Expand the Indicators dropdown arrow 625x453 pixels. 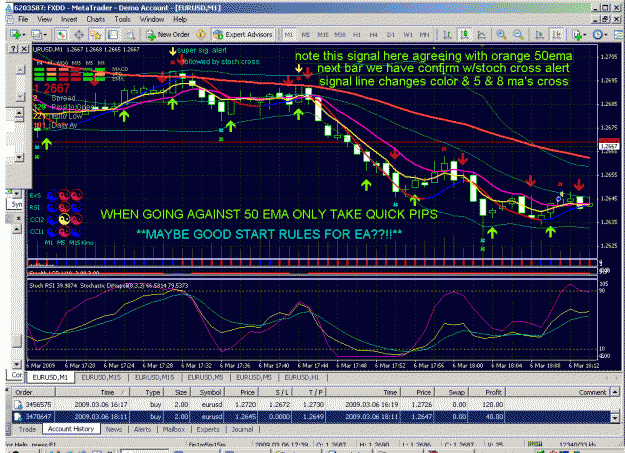[x=585, y=35]
